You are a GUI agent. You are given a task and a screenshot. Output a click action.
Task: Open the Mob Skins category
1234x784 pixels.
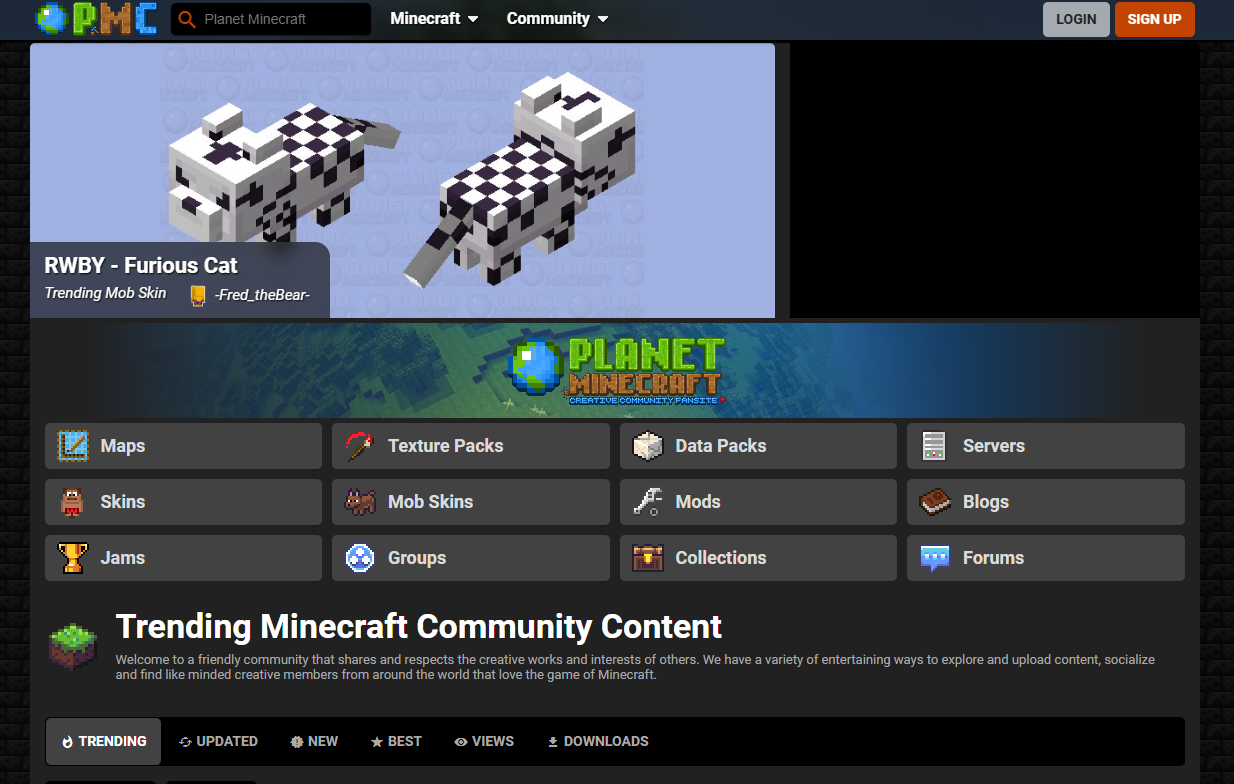coord(471,502)
